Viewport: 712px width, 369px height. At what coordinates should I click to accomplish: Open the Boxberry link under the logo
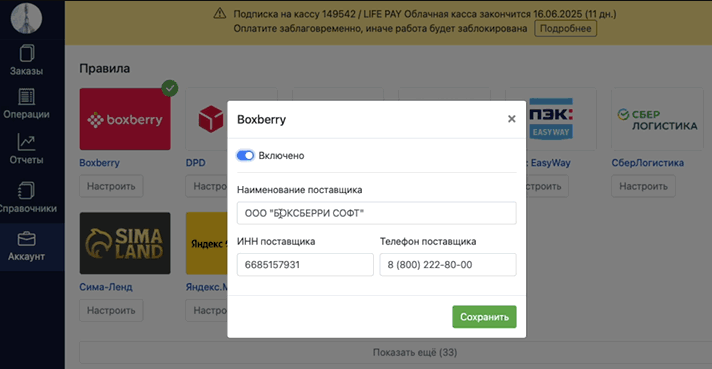click(99, 162)
